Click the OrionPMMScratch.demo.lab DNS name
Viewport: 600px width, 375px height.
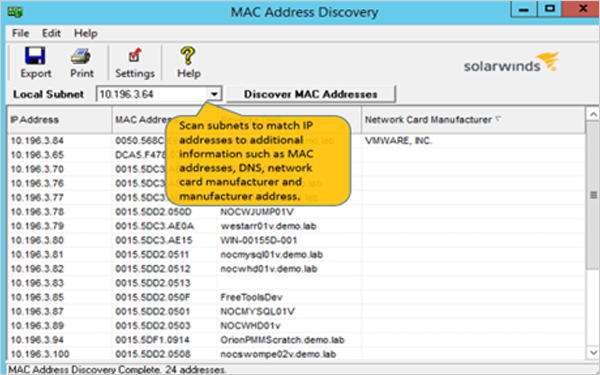pyautogui.click(x=282, y=340)
